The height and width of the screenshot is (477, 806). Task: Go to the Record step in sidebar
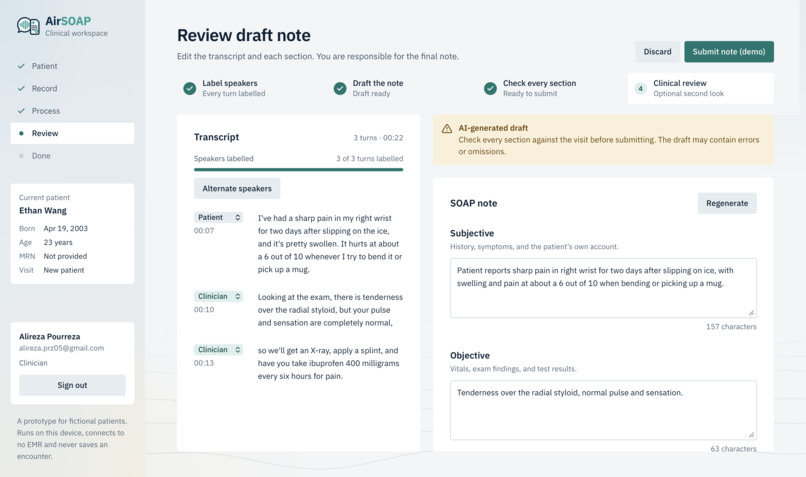(x=72, y=88)
